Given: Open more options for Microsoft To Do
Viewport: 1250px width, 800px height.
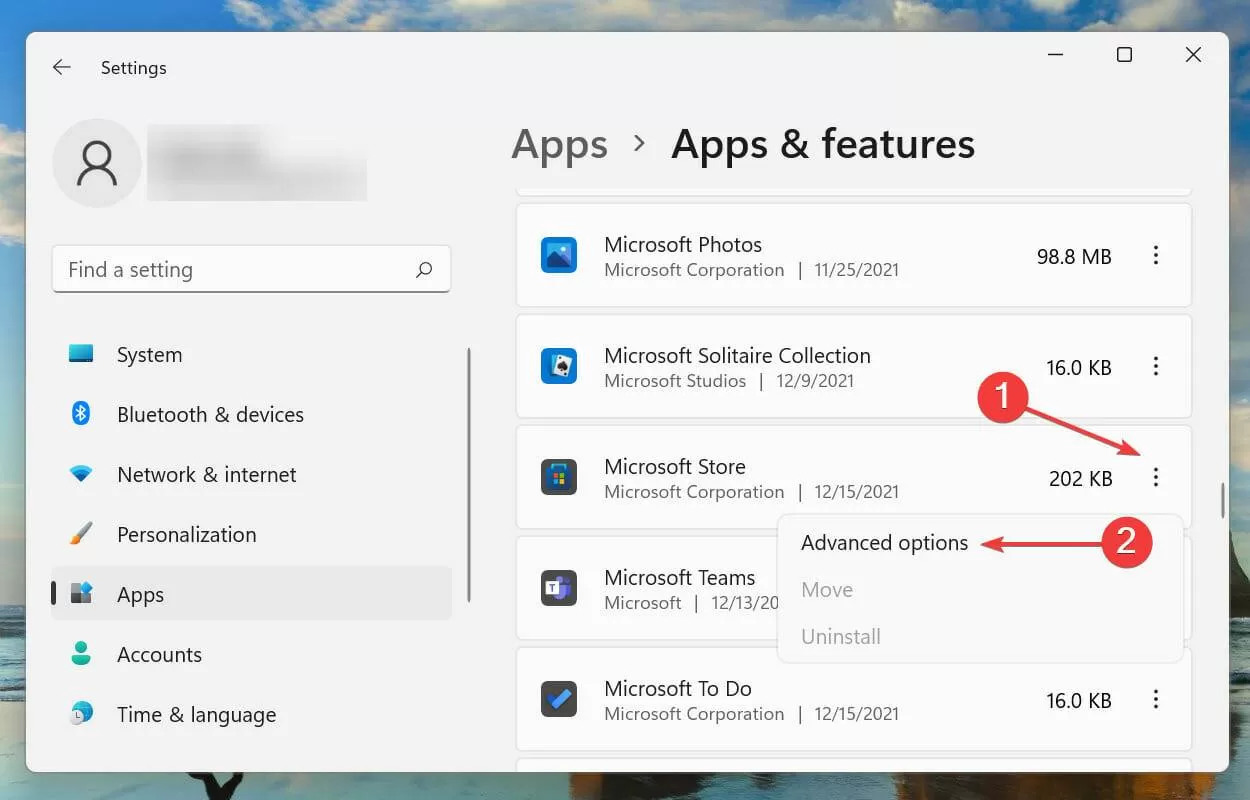Looking at the screenshot, I should tap(1156, 699).
